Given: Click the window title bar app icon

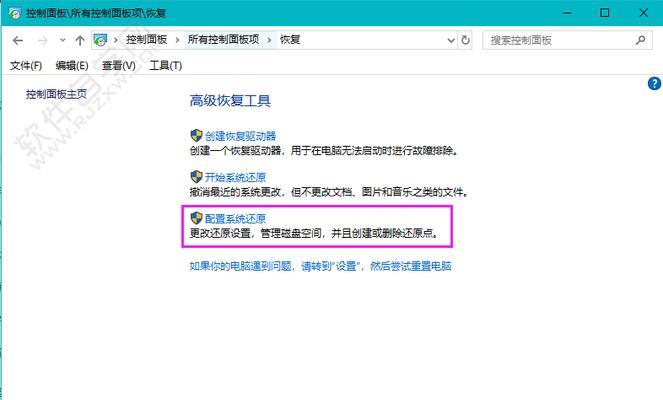Looking at the screenshot, I should (x=14, y=13).
